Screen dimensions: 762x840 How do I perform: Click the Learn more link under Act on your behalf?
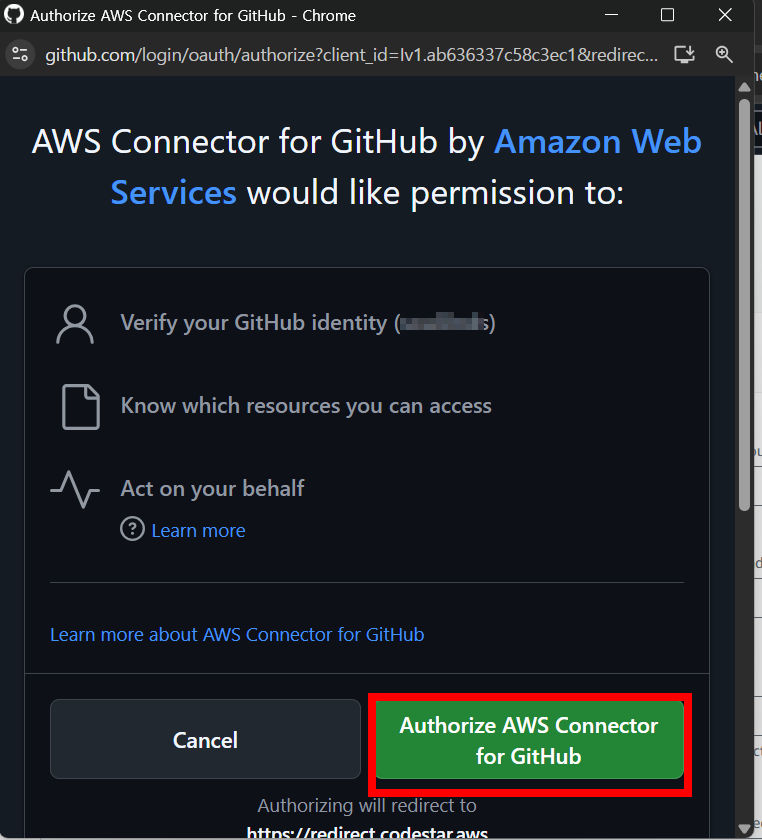click(x=197, y=530)
